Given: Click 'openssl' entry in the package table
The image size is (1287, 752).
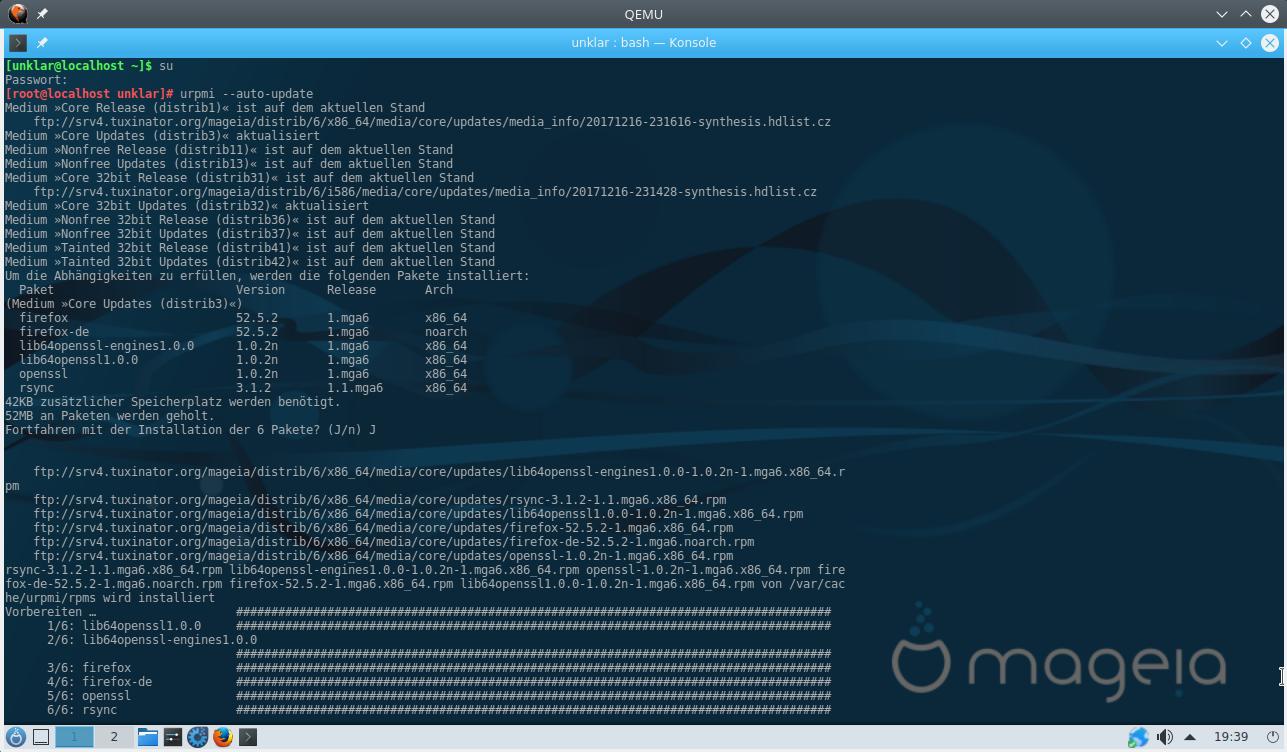Looking at the screenshot, I should 44,374.
